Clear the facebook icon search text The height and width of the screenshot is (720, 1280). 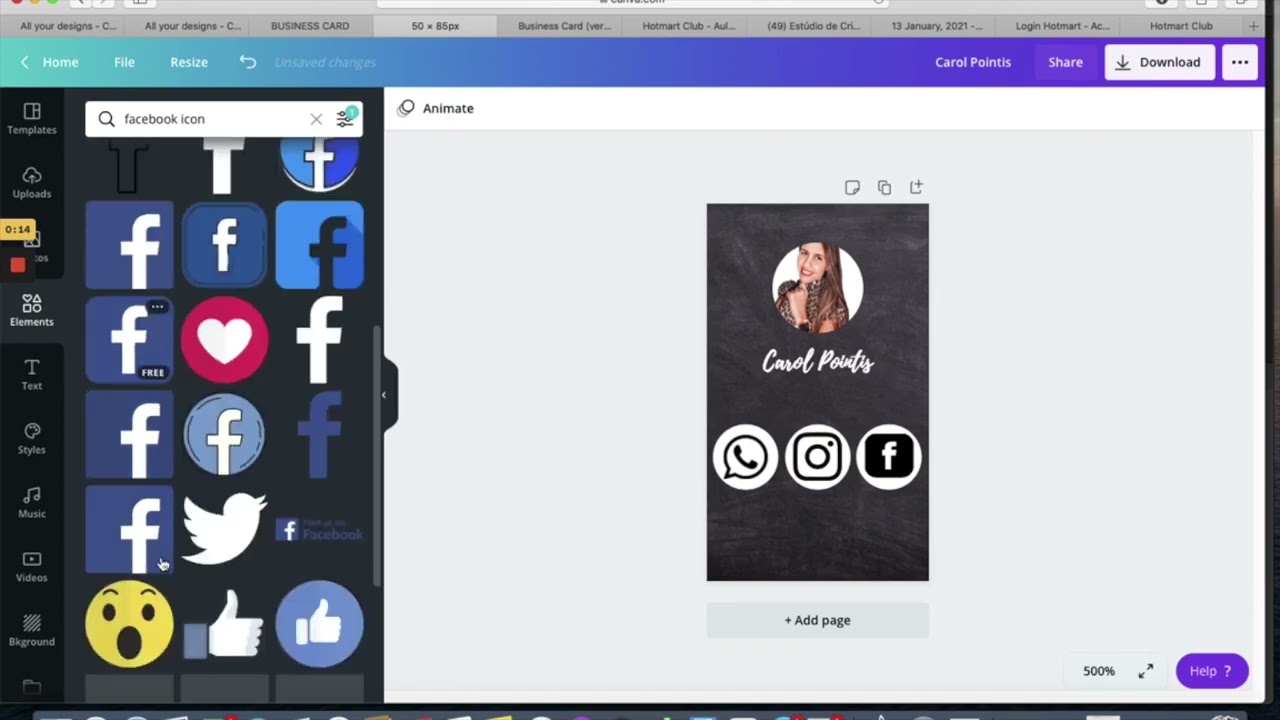[x=316, y=119]
